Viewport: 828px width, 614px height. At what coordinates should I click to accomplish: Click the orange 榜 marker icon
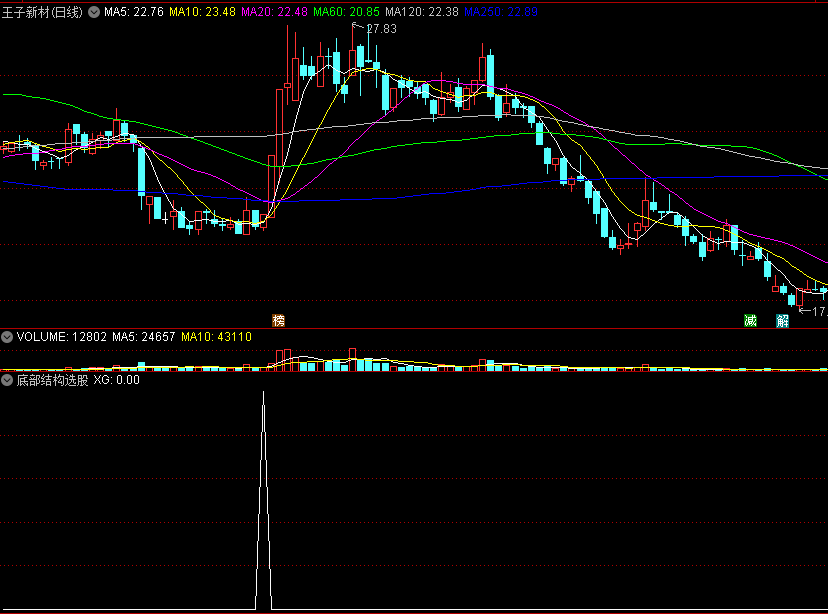tap(278, 320)
